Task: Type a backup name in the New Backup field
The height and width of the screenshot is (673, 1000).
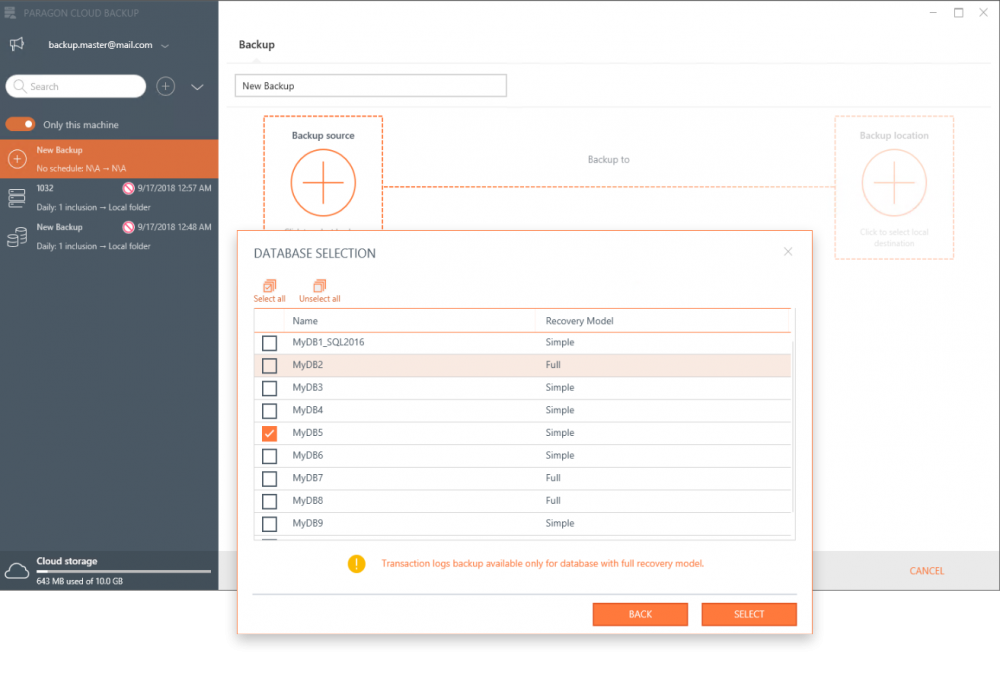Action: click(x=370, y=85)
